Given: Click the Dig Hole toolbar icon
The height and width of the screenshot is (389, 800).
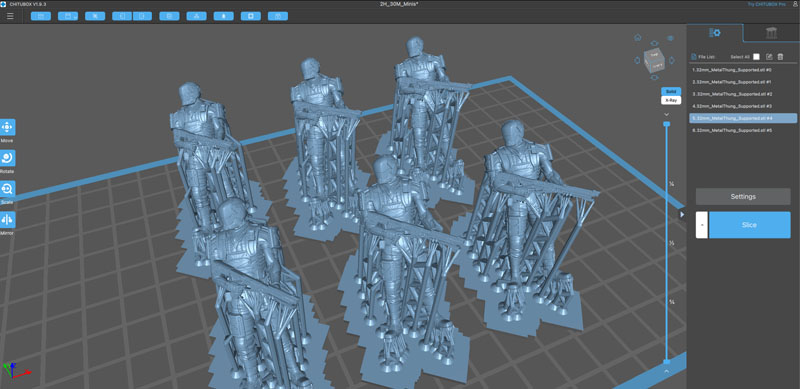Looking at the screenshot, I should tap(251, 16).
